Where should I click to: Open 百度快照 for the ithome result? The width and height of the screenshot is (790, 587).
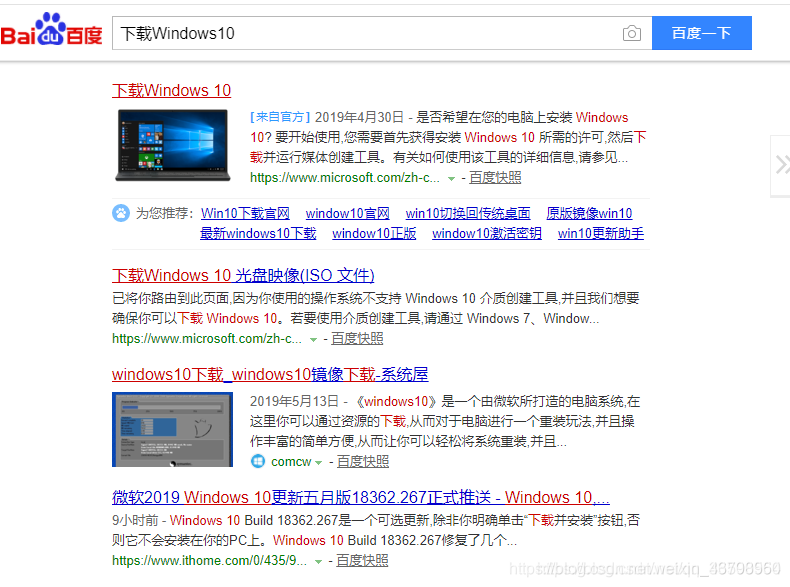coord(362,560)
